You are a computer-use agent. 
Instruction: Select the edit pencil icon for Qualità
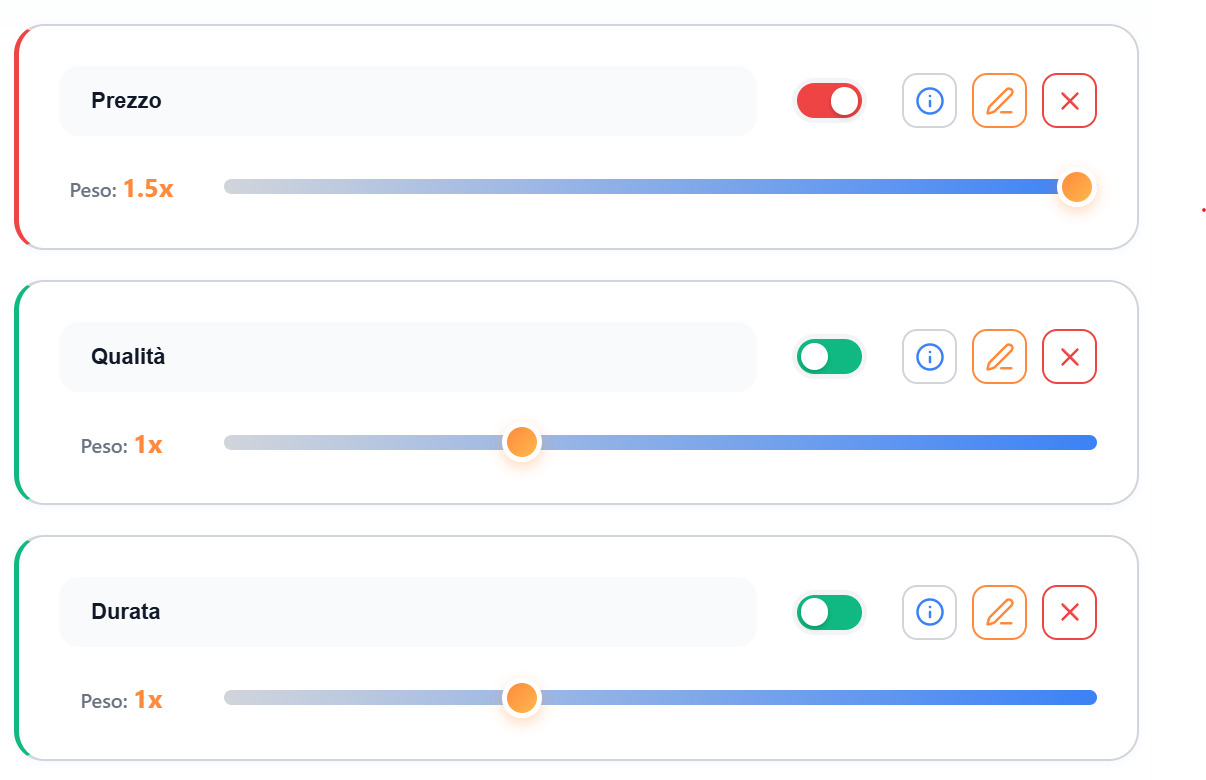point(999,356)
